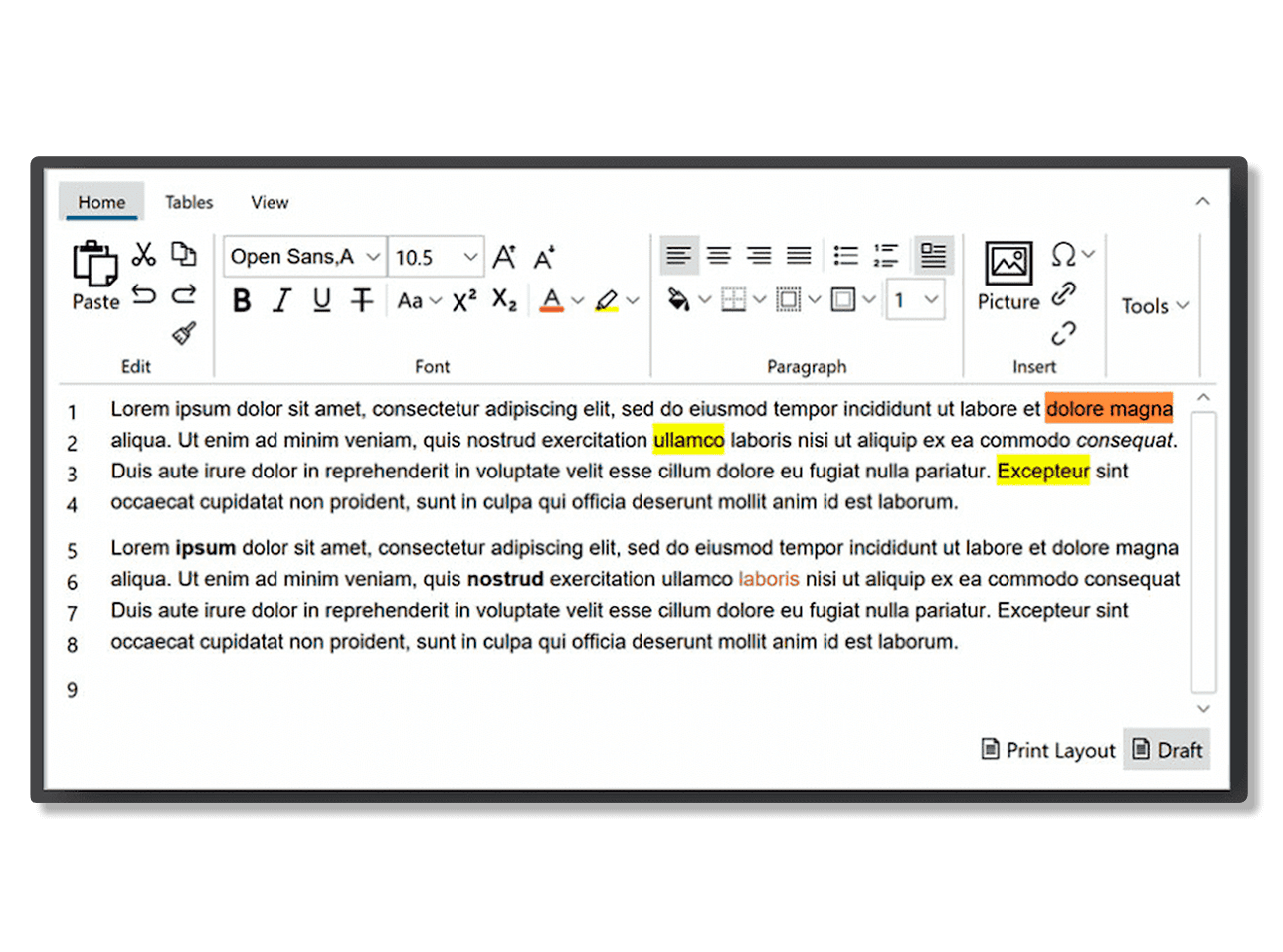Insert a Picture

click(1008, 277)
